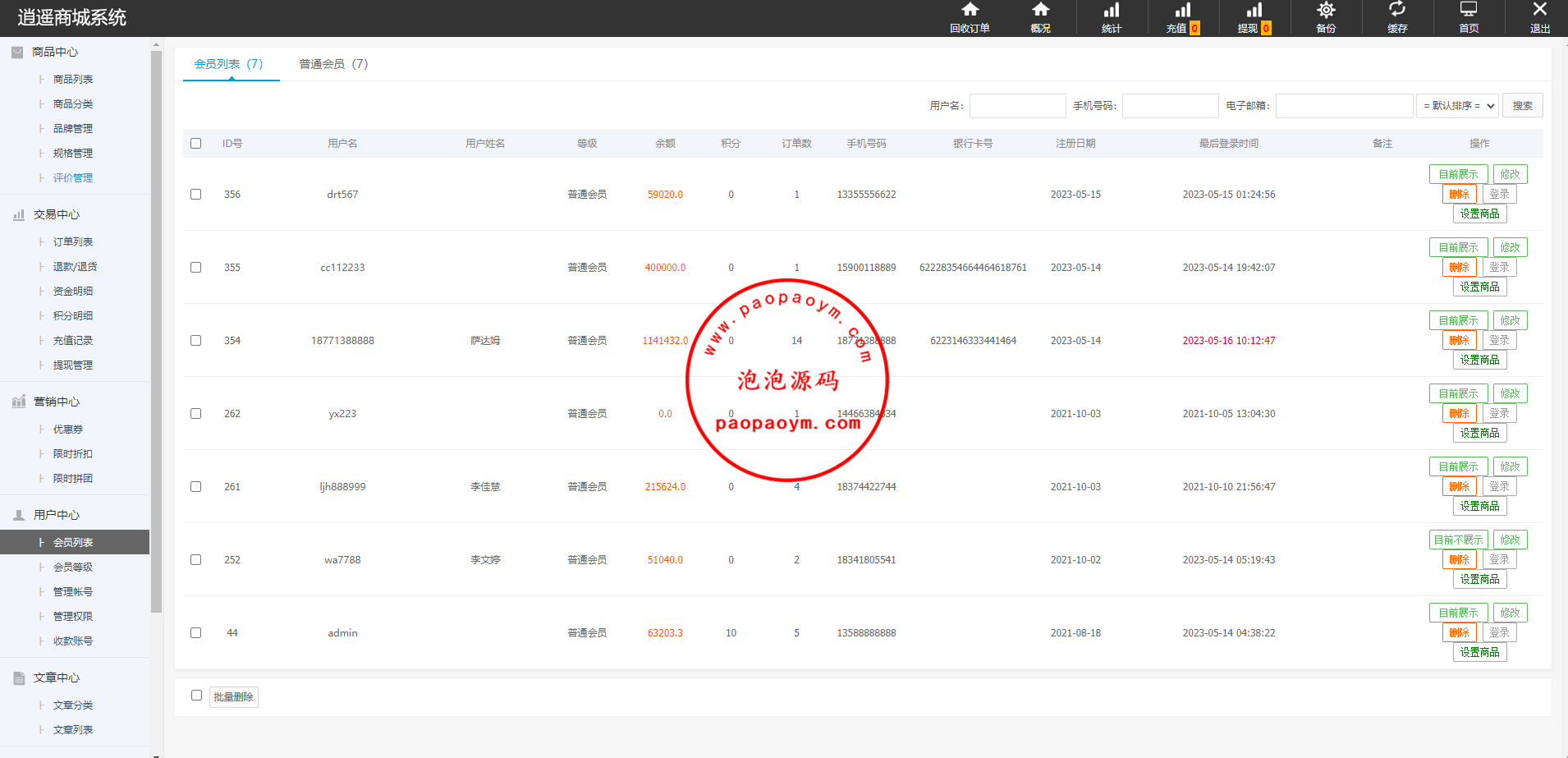Screen dimensions: 1568x758
Task: Open the 默认排序 sort dropdown
Action: coord(1457,106)
